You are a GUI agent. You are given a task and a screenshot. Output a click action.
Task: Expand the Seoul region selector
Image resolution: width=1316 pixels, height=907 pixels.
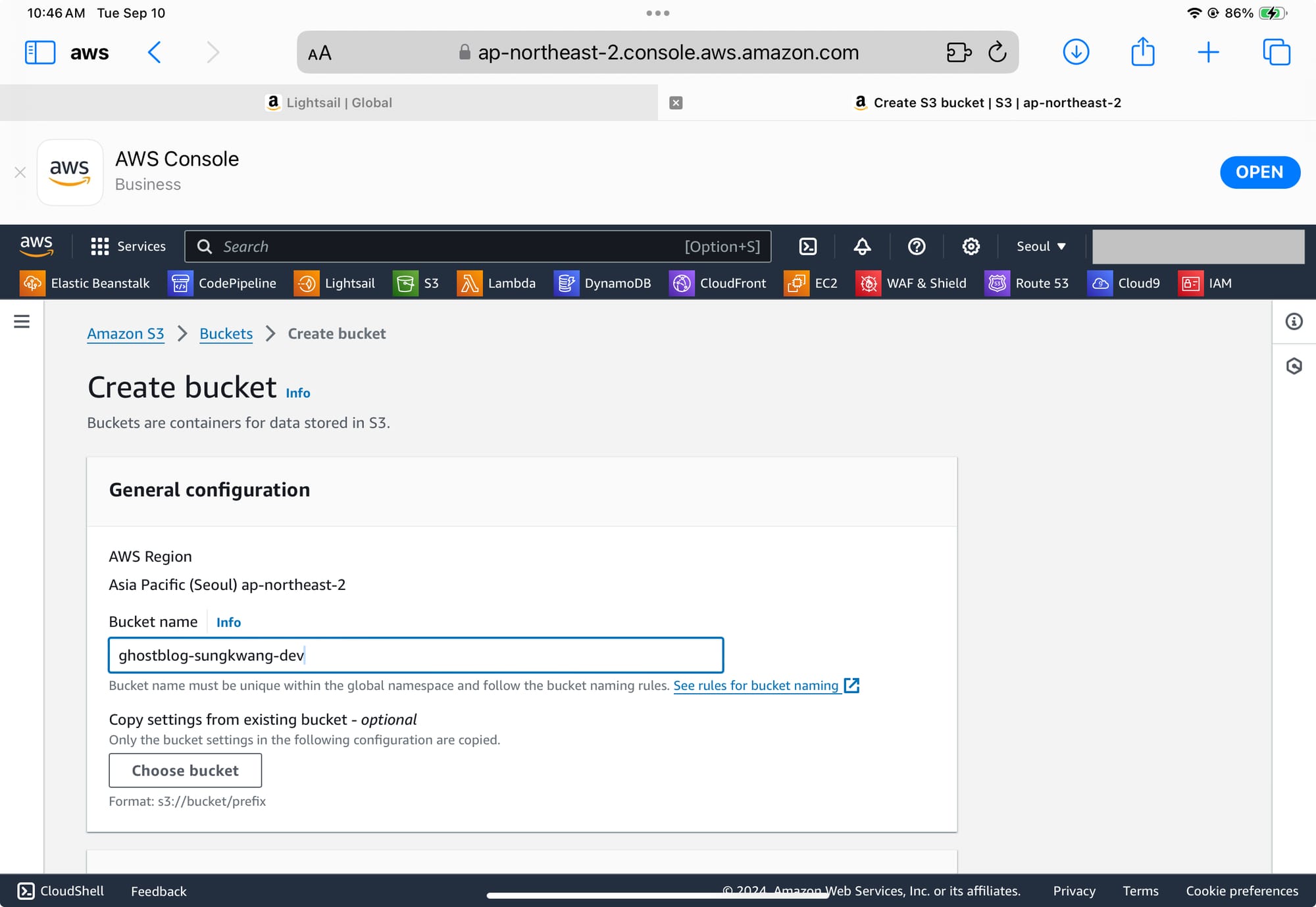tap(1041, 247)
